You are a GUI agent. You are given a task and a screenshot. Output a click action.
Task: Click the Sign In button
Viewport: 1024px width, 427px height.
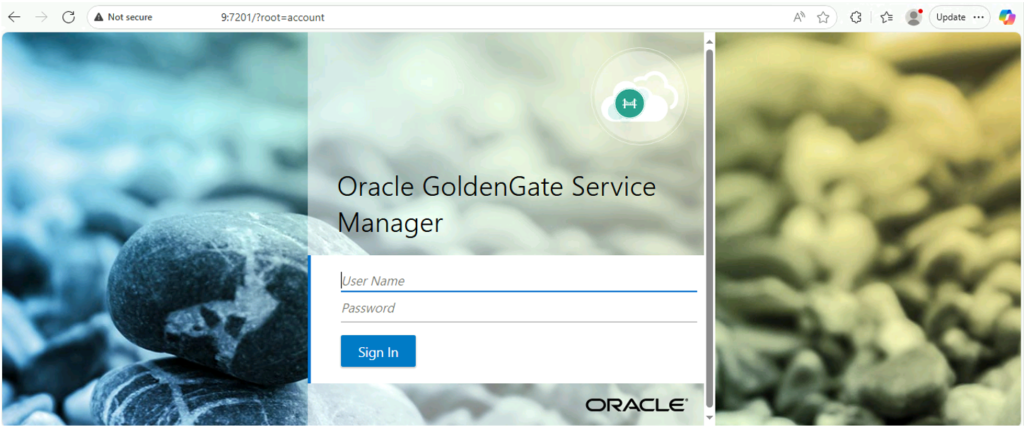click(378, 351)
